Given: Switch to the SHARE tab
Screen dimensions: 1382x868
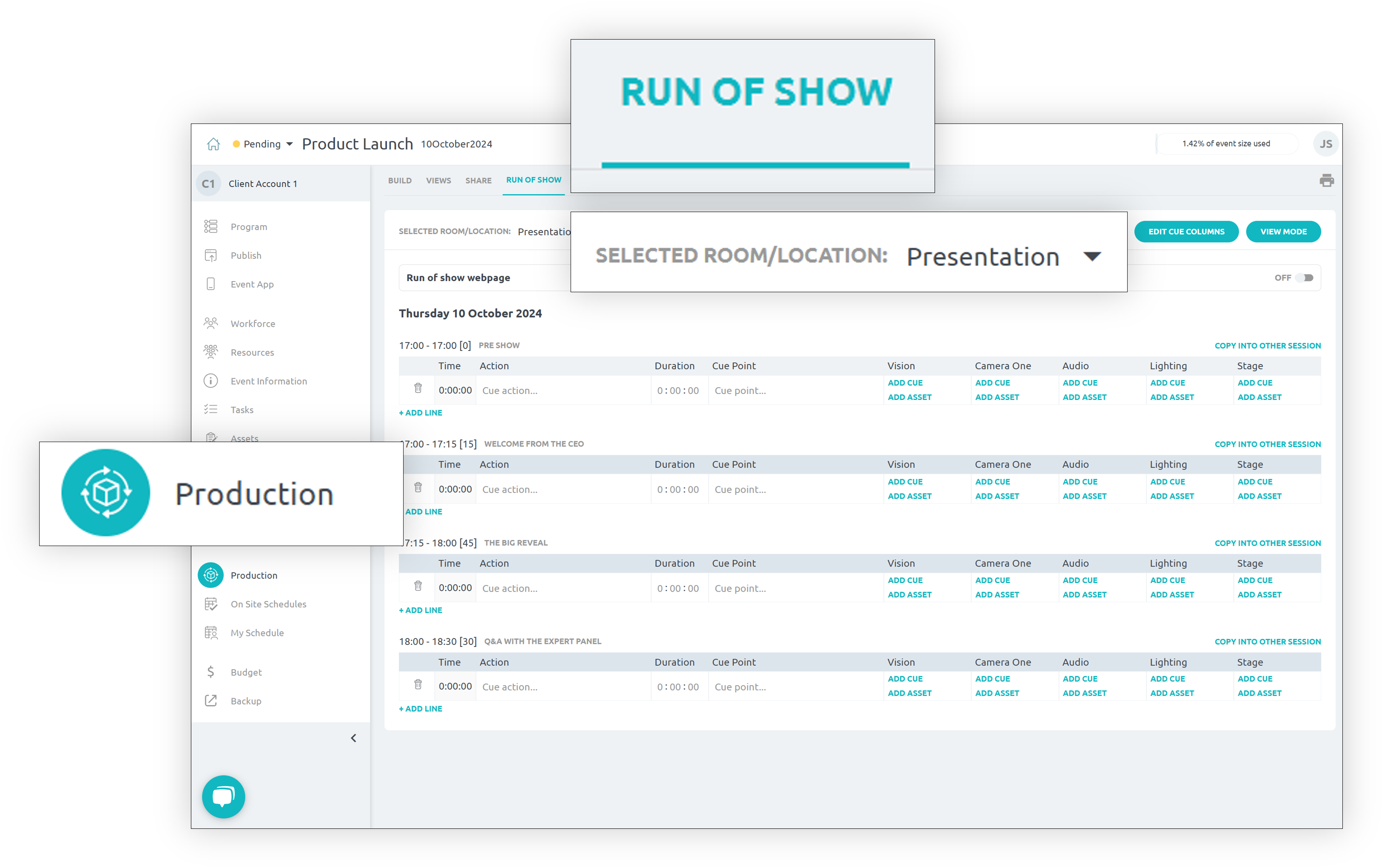Looking at the screenshot, I should tap(479, 181).
